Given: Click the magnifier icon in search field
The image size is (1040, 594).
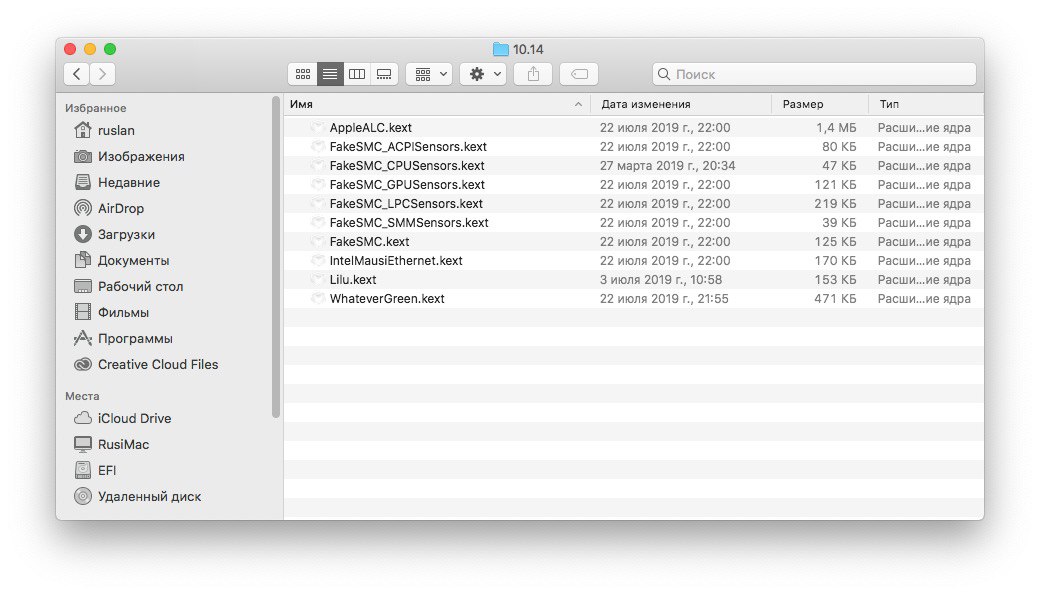Looking at the screenshot, I should pos(664,74).
